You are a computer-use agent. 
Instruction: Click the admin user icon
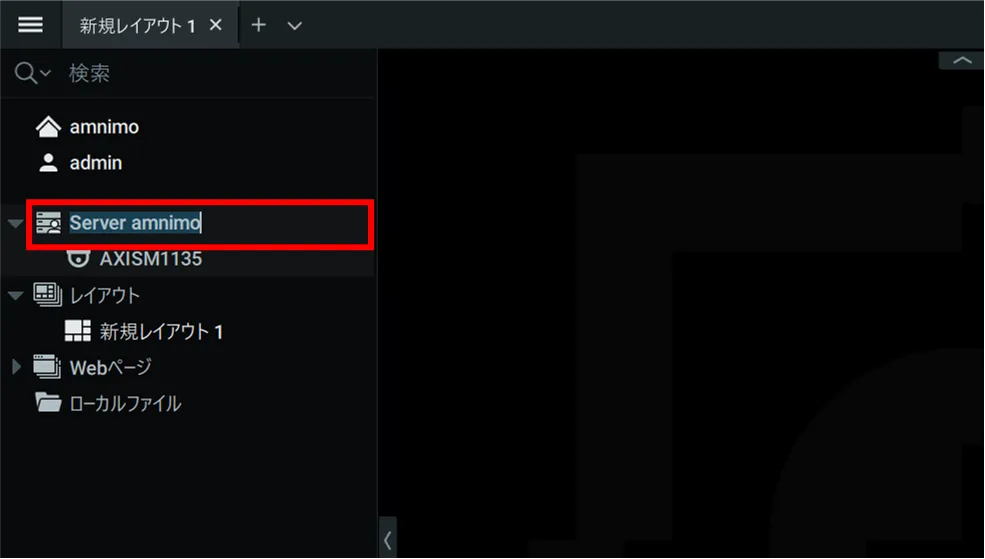(x=48, y=163)
